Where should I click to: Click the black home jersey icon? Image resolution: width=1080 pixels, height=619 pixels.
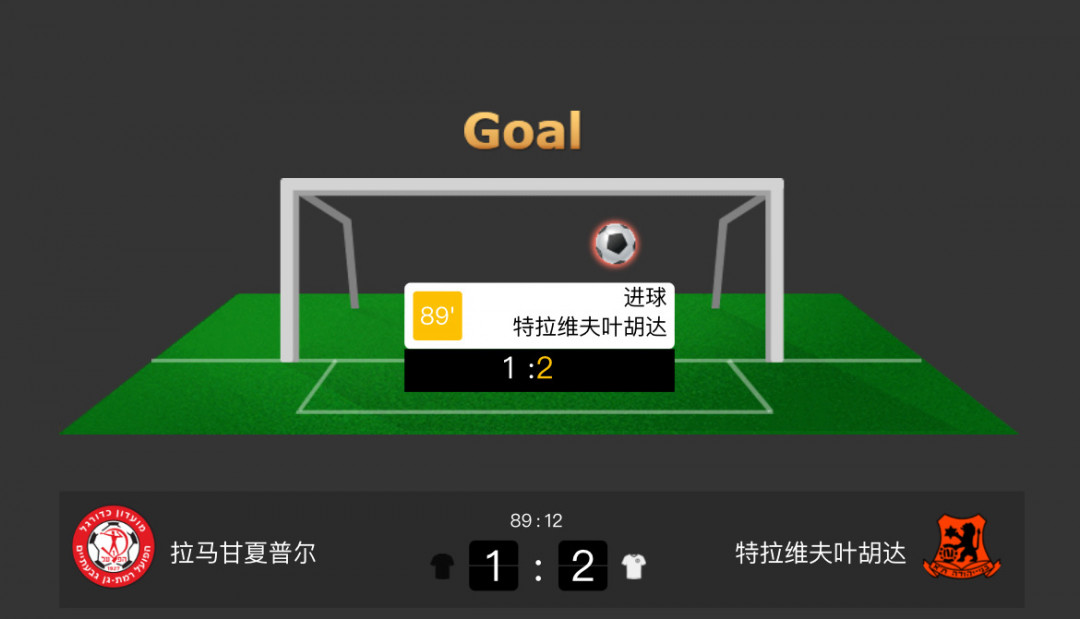click(442, 567)
